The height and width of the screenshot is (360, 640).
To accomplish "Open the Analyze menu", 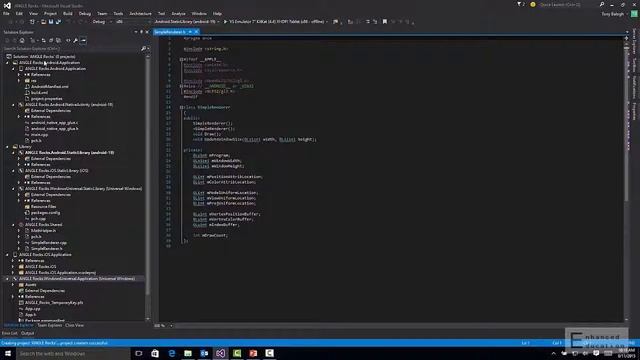I will pyautogui.click(x=178, y=13).
